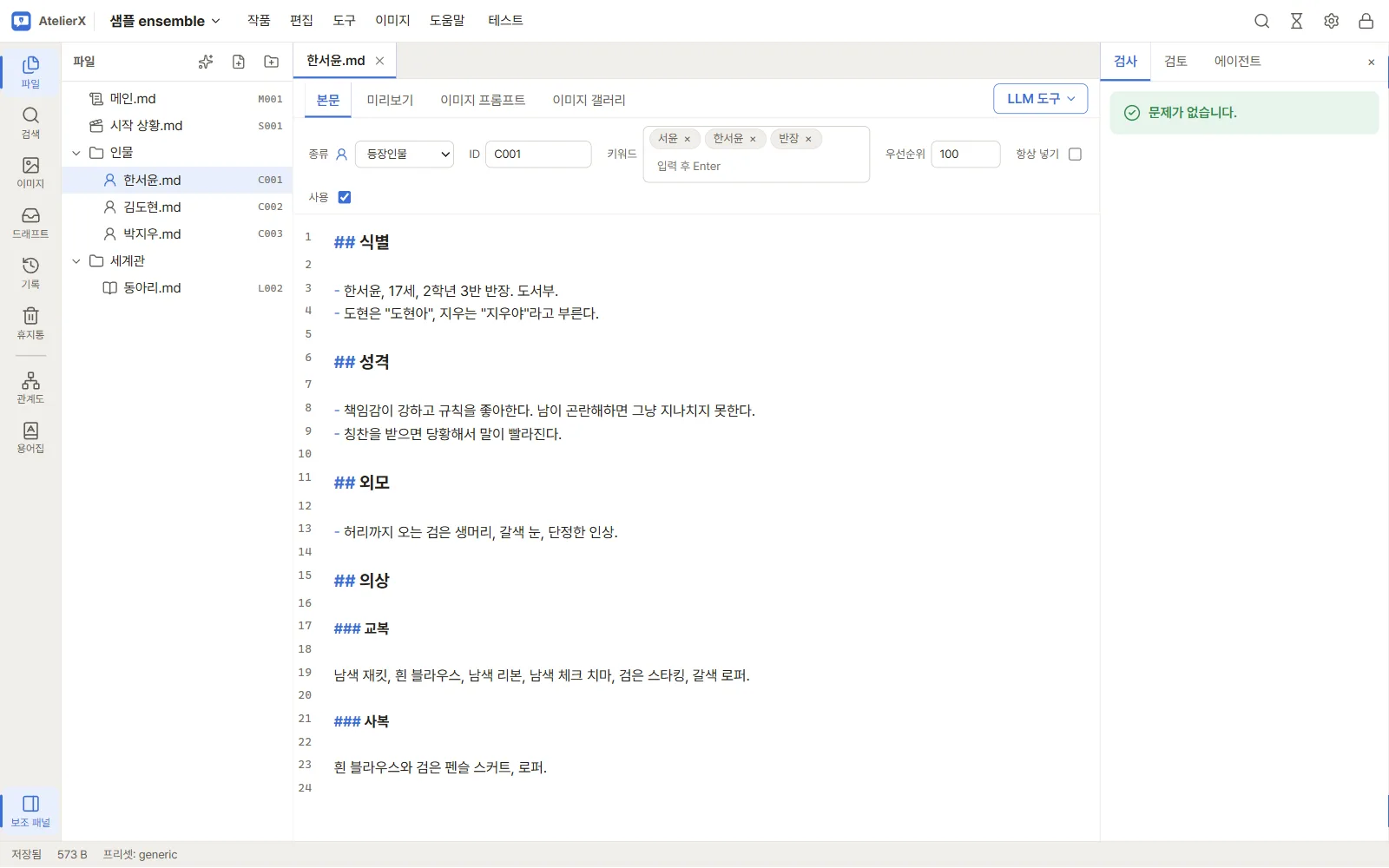Create a new folder with the add-folder icon
1389x868 pixels.
(272, 62)
